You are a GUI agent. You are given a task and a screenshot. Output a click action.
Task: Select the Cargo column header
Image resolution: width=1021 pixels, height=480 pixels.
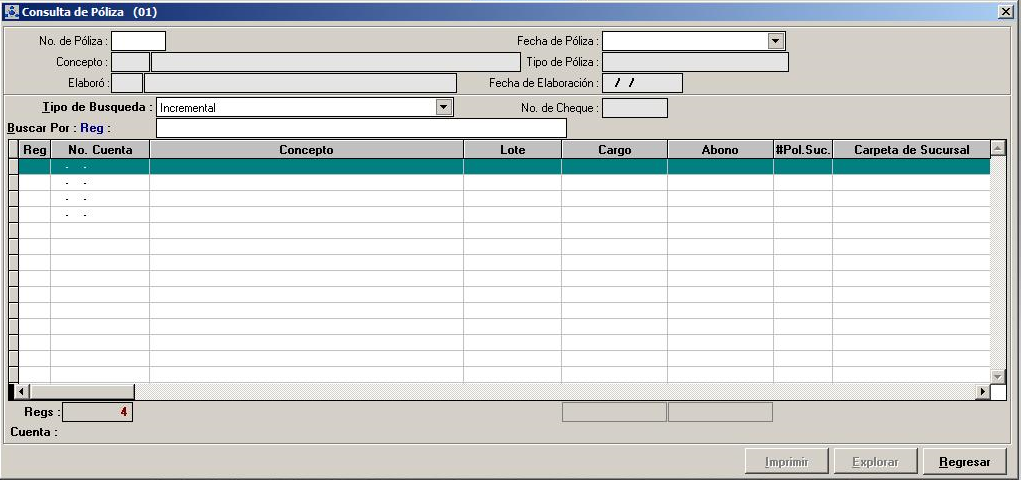click(x=614, y=150)
